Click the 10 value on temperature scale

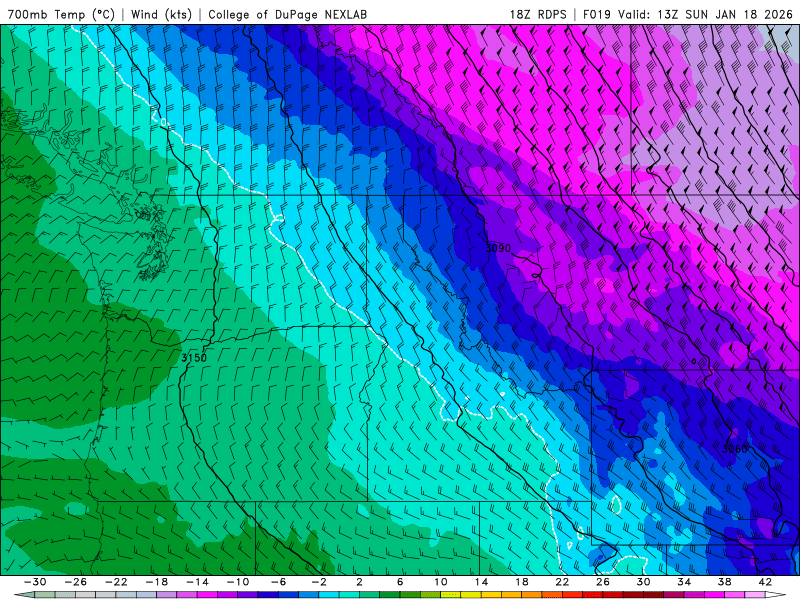coord(440,582)
